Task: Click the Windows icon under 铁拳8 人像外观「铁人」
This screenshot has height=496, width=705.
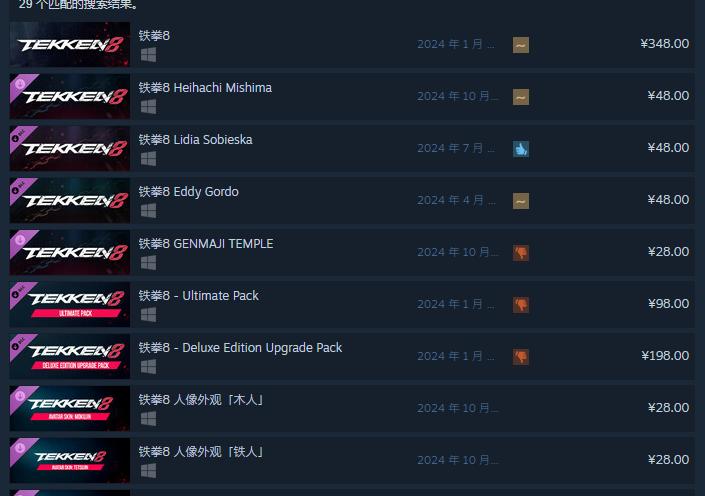Action: (148, 471)
